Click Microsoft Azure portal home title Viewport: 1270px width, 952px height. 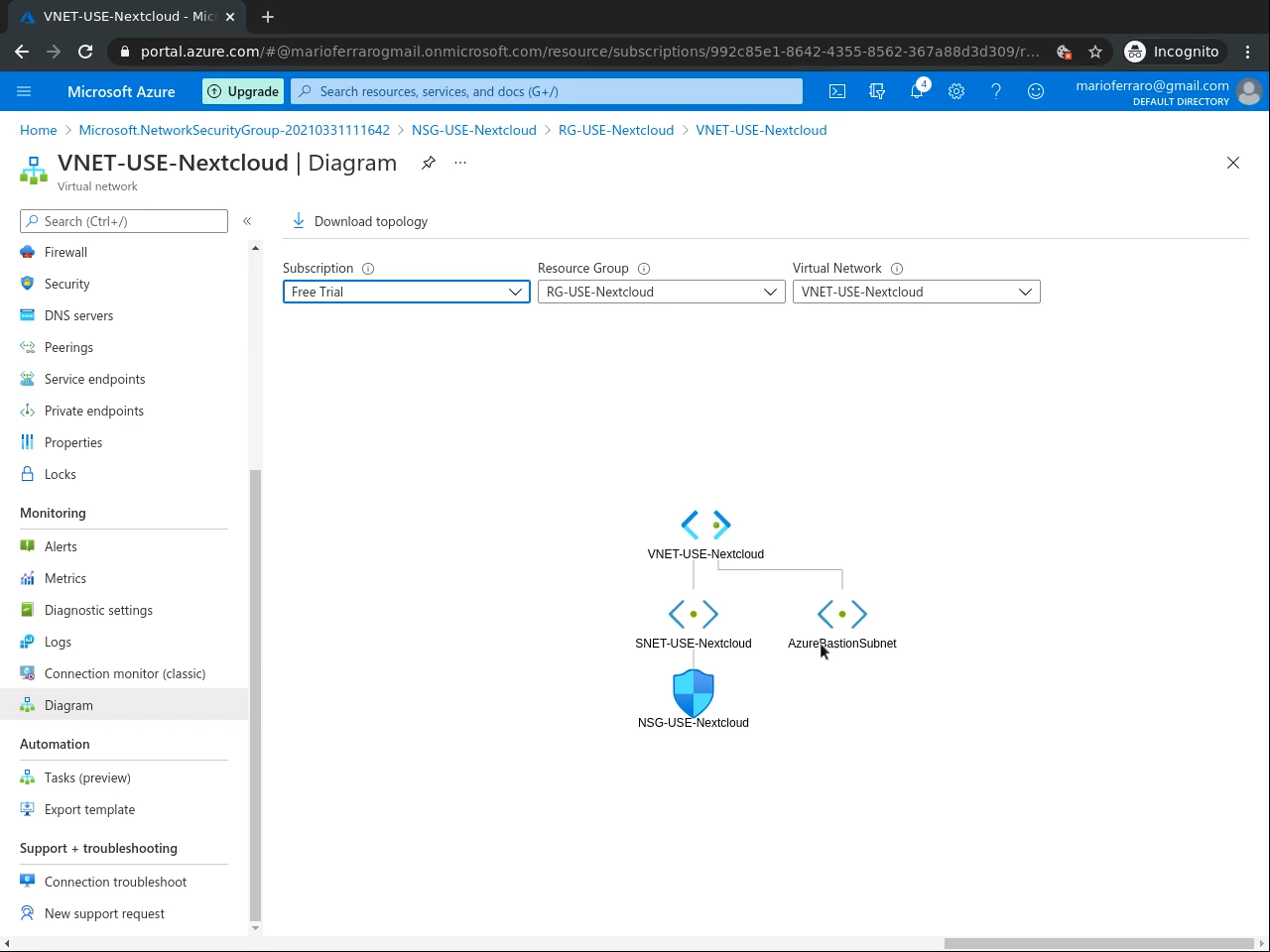[121, 91]
